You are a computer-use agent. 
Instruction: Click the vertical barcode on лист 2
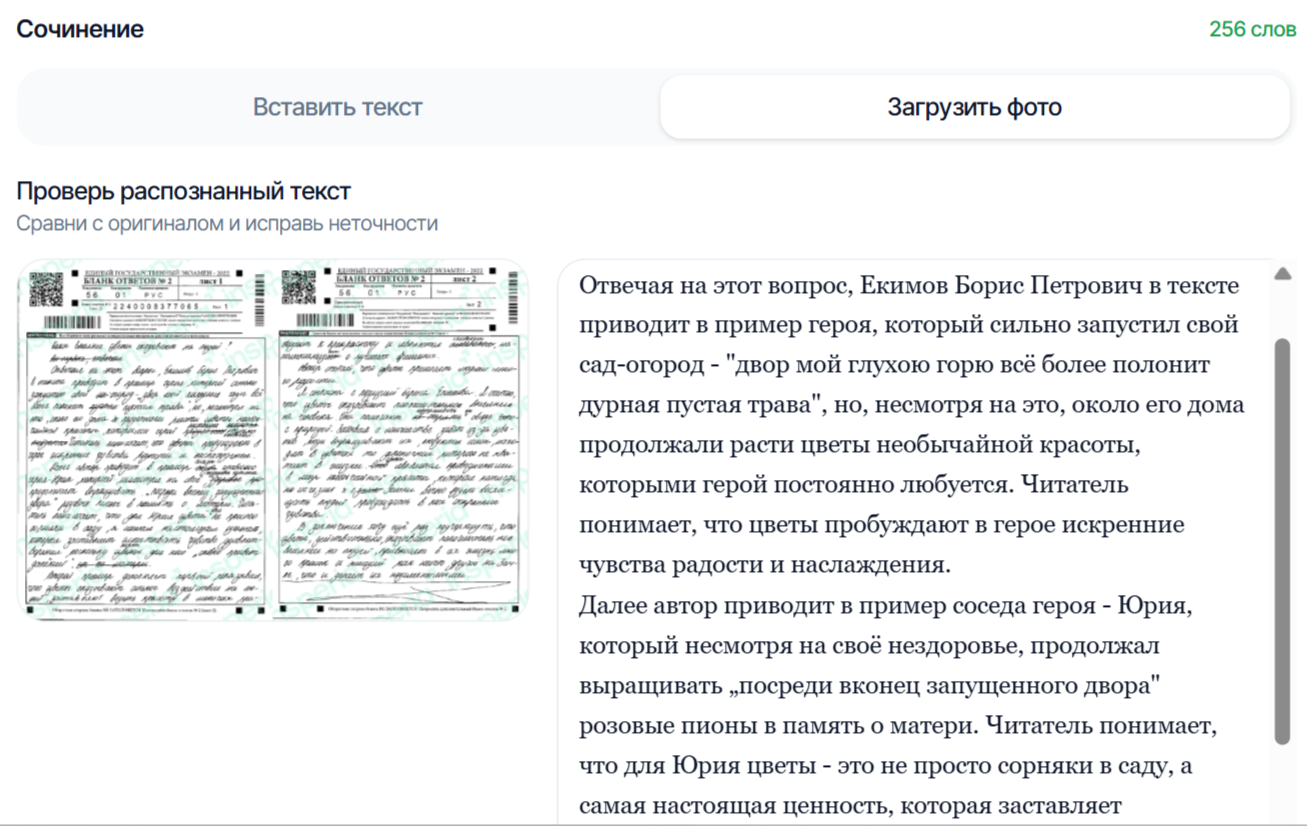pyautogui.click(x=512, y=297)
